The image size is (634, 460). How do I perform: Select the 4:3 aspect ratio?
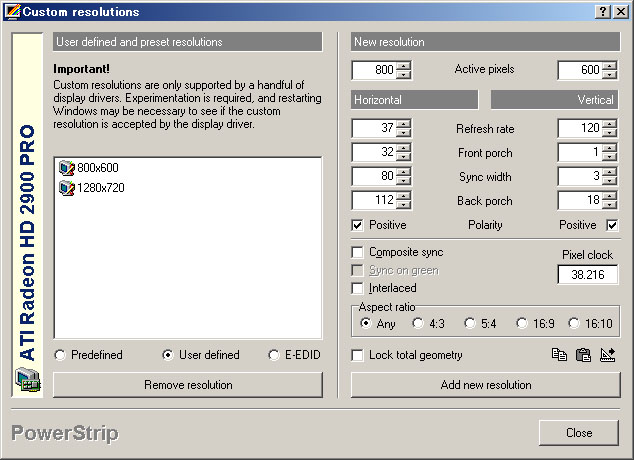pos(418,323)
